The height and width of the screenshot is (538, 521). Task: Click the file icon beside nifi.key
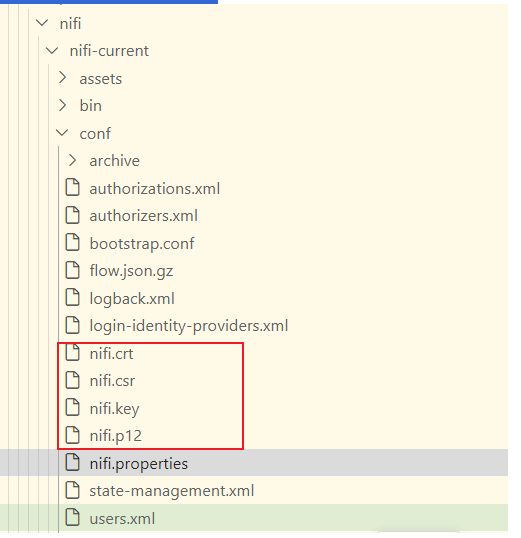[73, 407]
